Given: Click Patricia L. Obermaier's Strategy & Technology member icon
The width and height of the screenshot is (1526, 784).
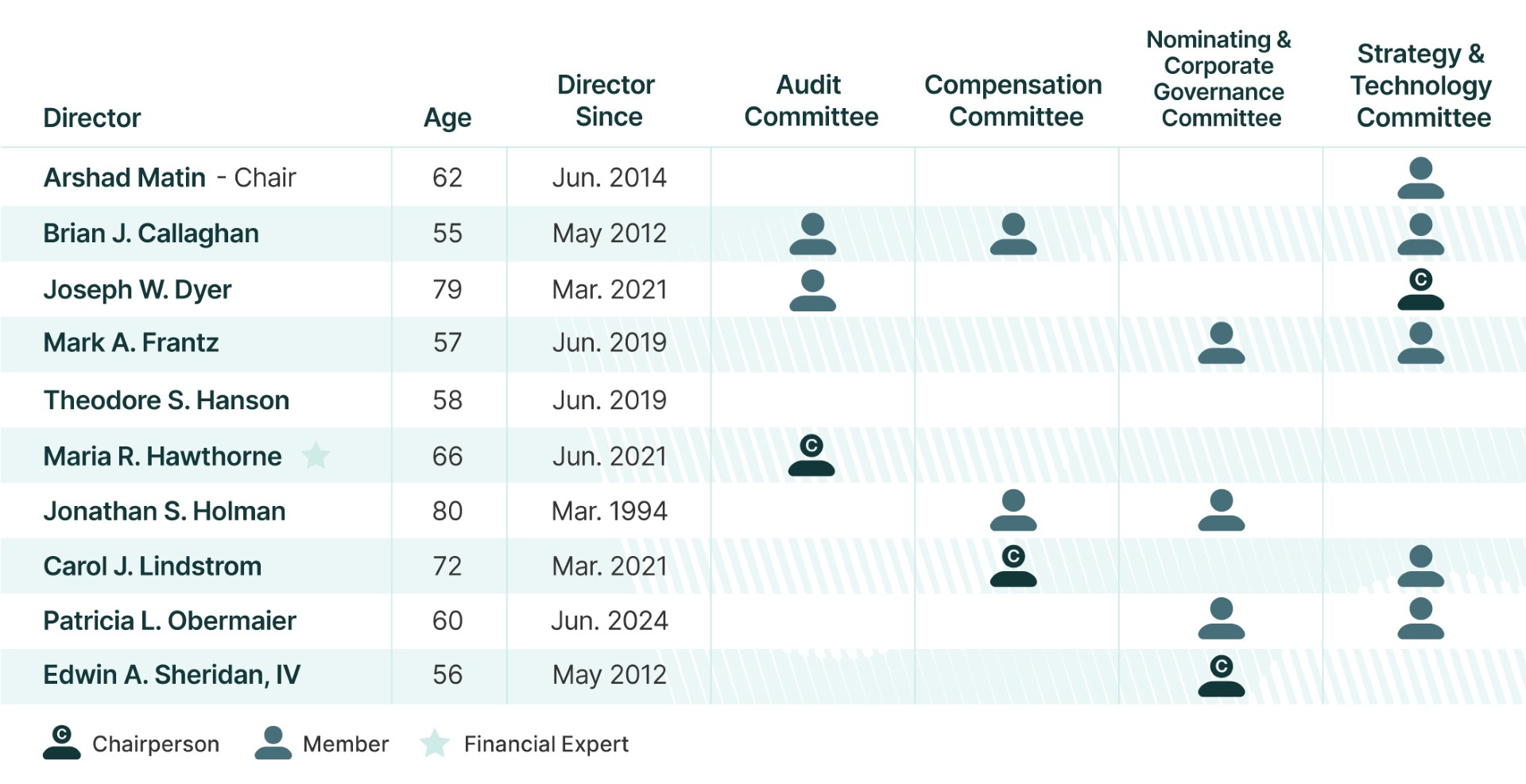Looking at the screenshot, I should pyautogui.click(x=1420, y=619).
